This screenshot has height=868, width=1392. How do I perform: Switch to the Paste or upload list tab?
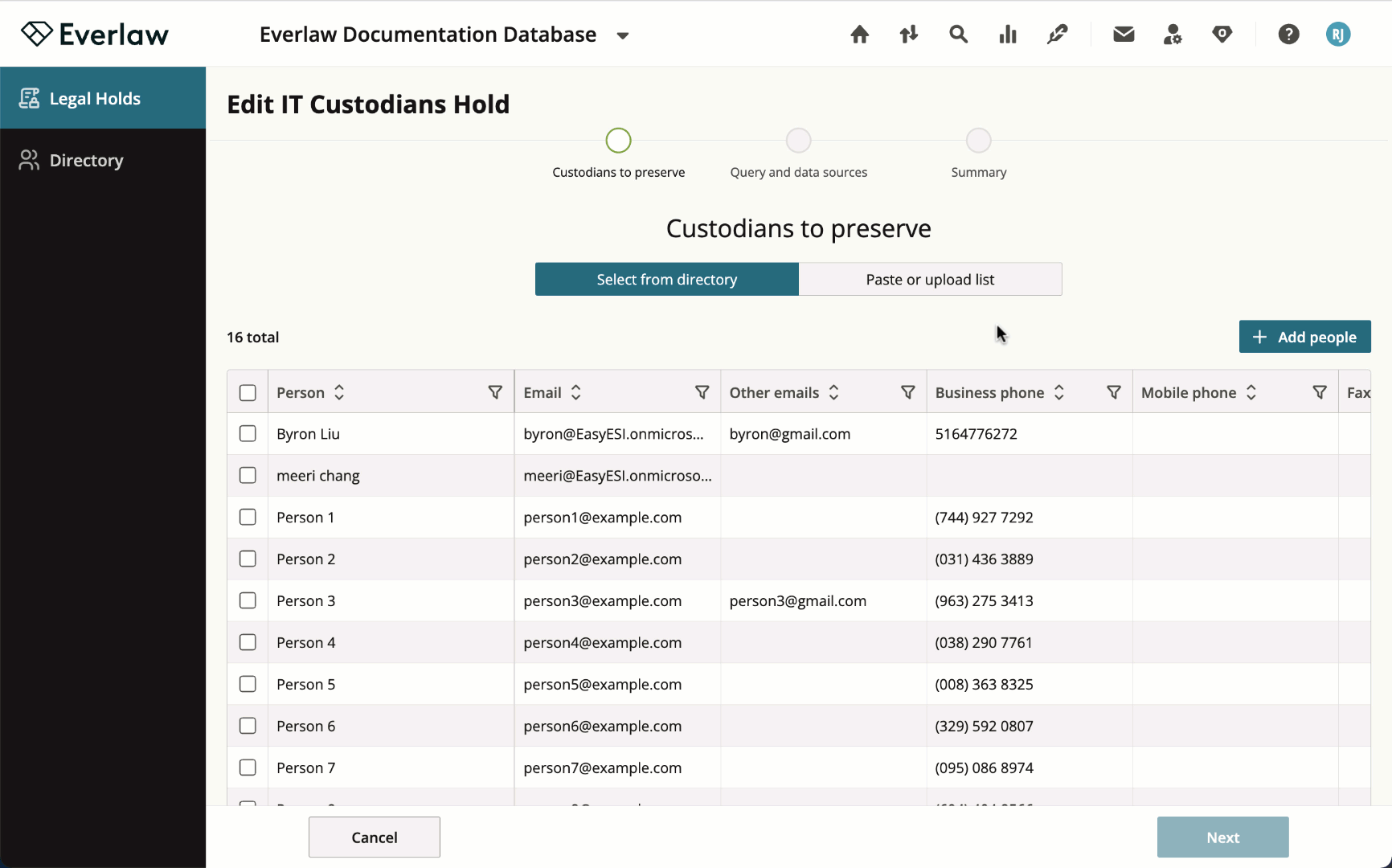930,279
